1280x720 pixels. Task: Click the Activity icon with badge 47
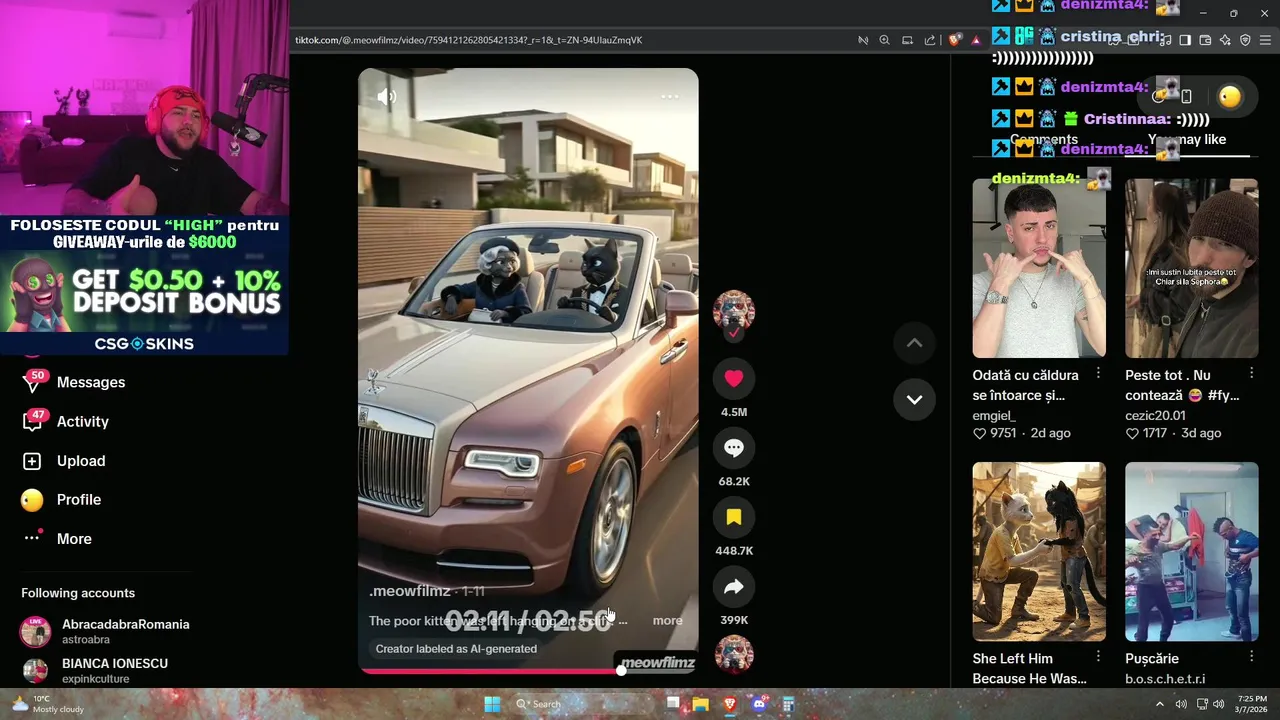point(33,421)
